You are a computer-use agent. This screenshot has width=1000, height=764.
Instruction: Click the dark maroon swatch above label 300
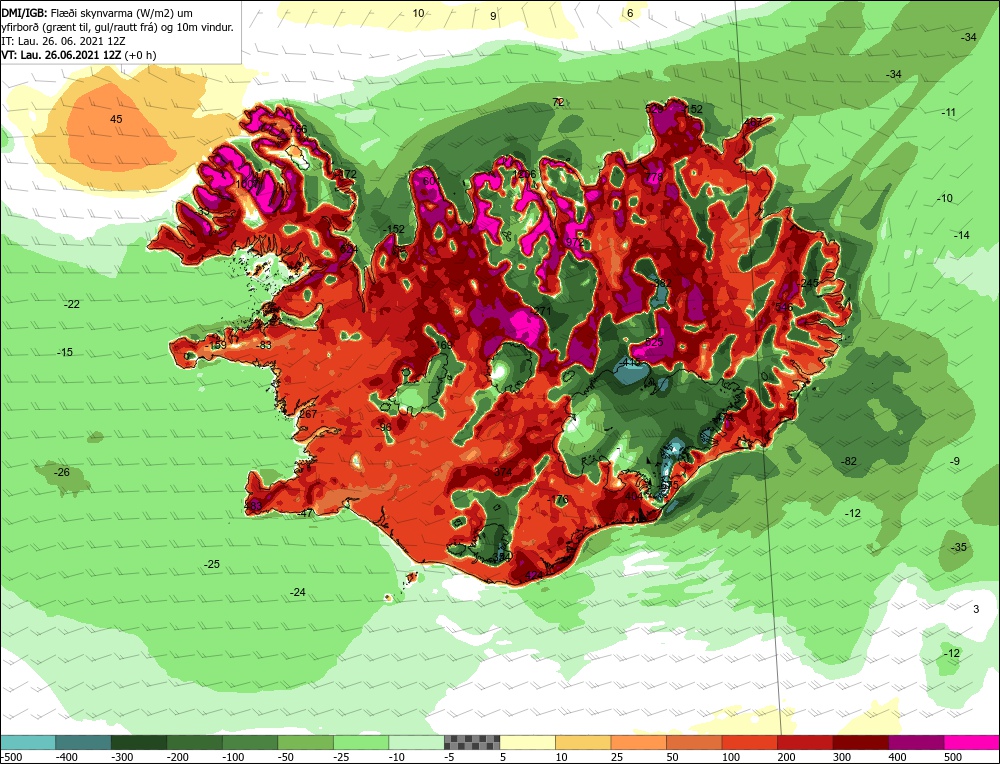tap(860, 742)
